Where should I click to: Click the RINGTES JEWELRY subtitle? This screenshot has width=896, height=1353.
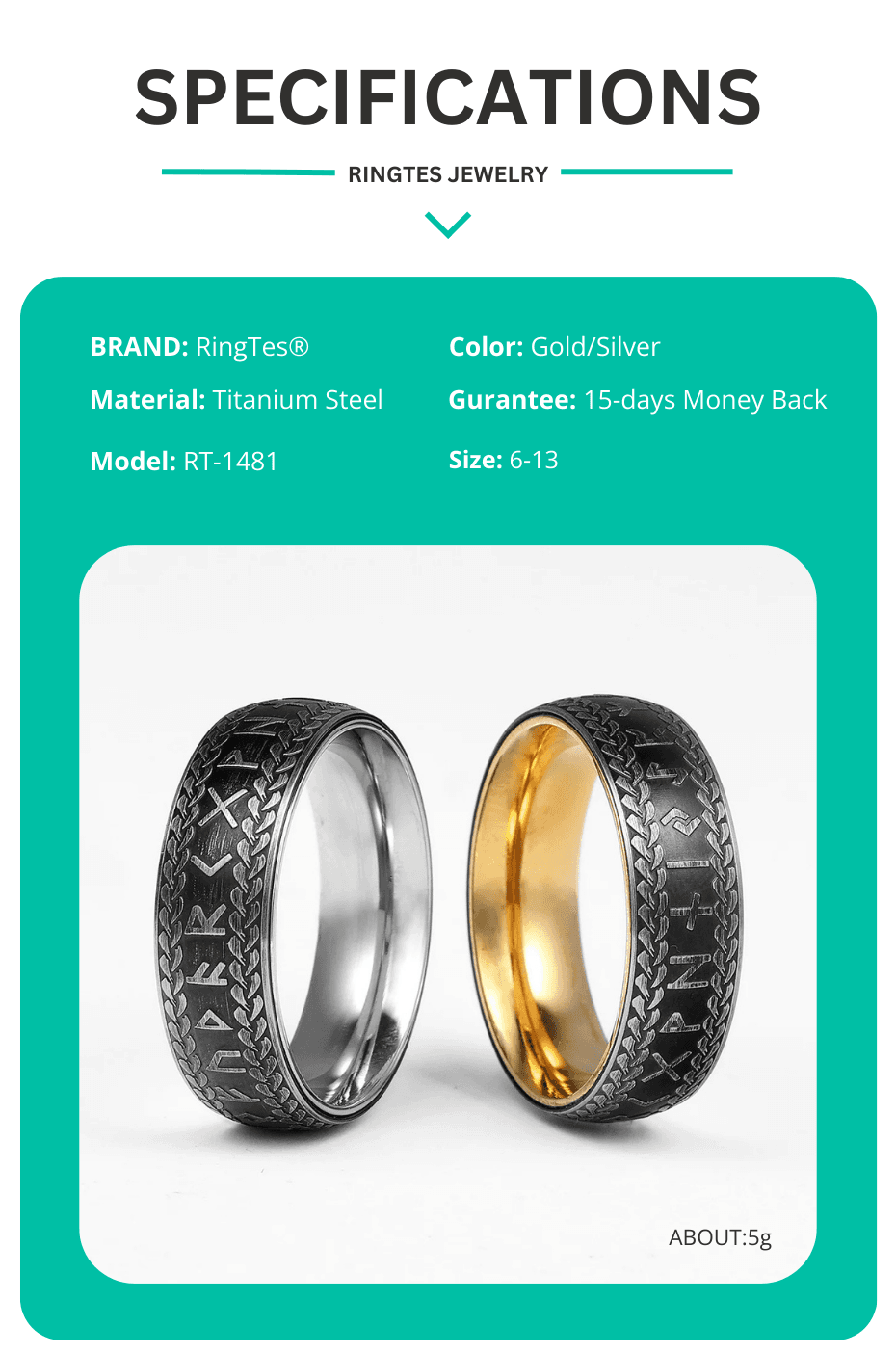[x=448, y=174]
